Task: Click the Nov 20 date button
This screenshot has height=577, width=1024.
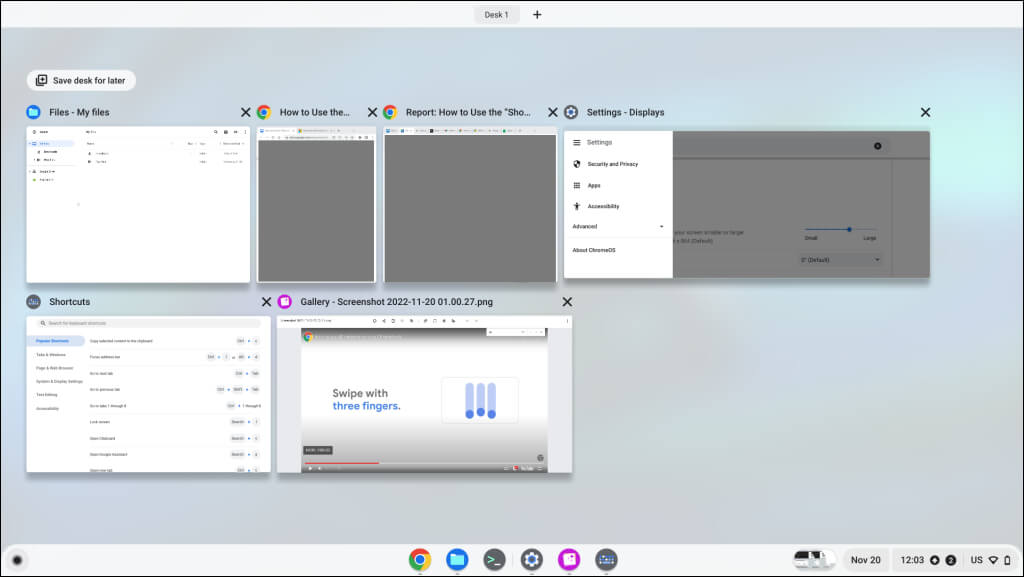Action: point(865,560)
